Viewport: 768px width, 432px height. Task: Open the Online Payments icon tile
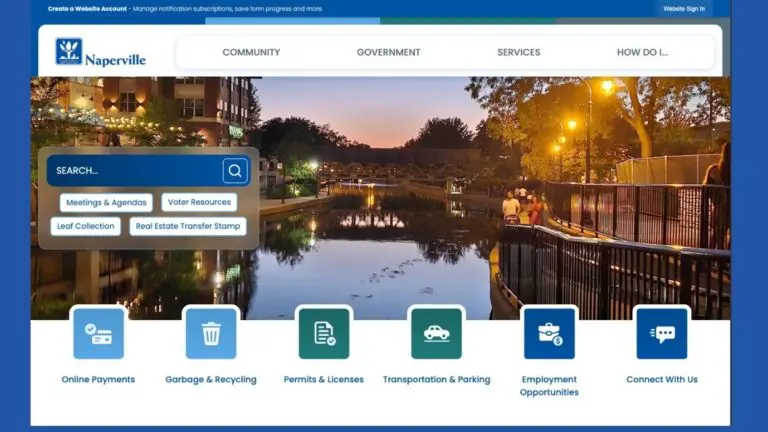coord(98,334)
